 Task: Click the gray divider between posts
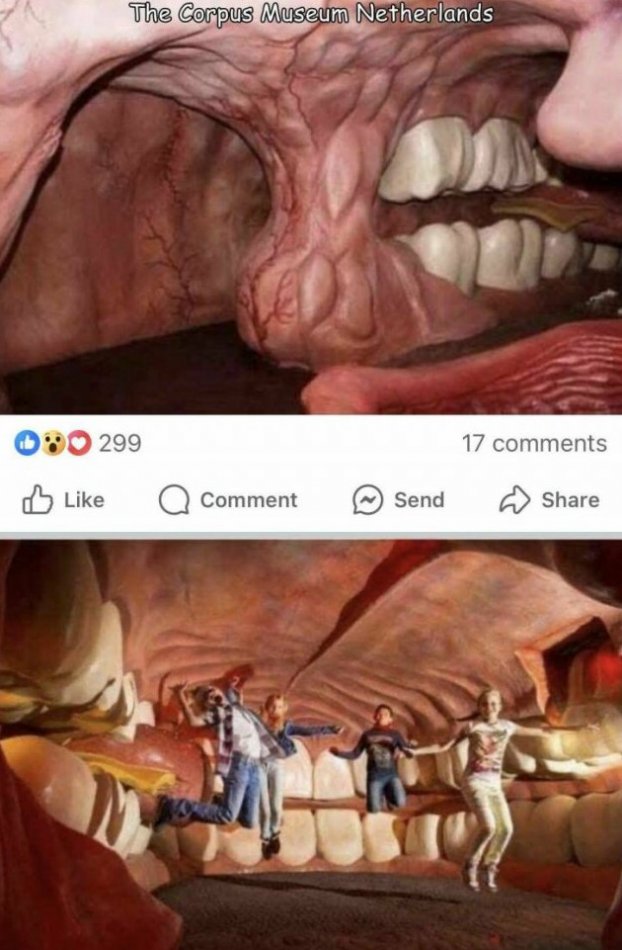tap(311, 536)
